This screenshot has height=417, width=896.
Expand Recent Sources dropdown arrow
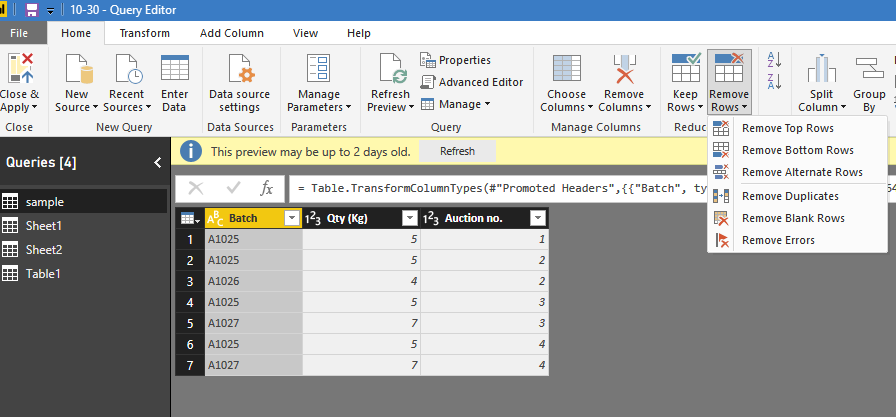click(x=148, y=108)
